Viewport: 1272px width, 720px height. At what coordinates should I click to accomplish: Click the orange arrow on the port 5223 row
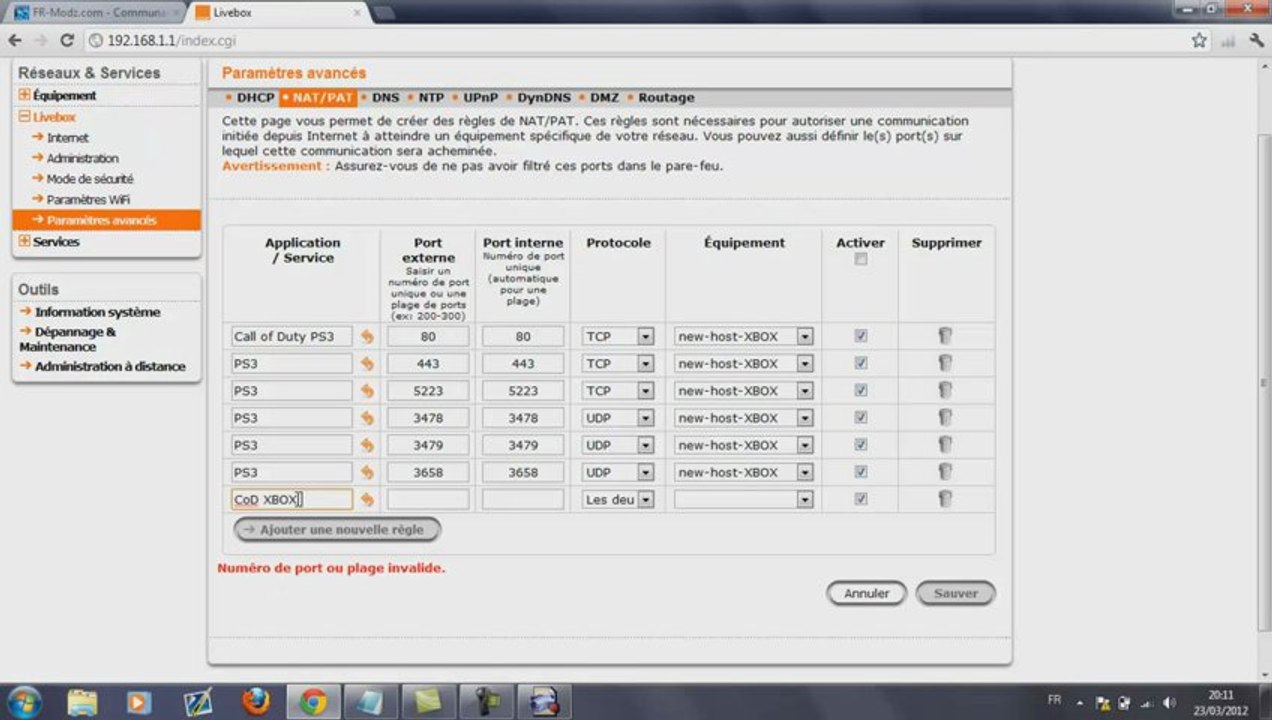[367, 391]
